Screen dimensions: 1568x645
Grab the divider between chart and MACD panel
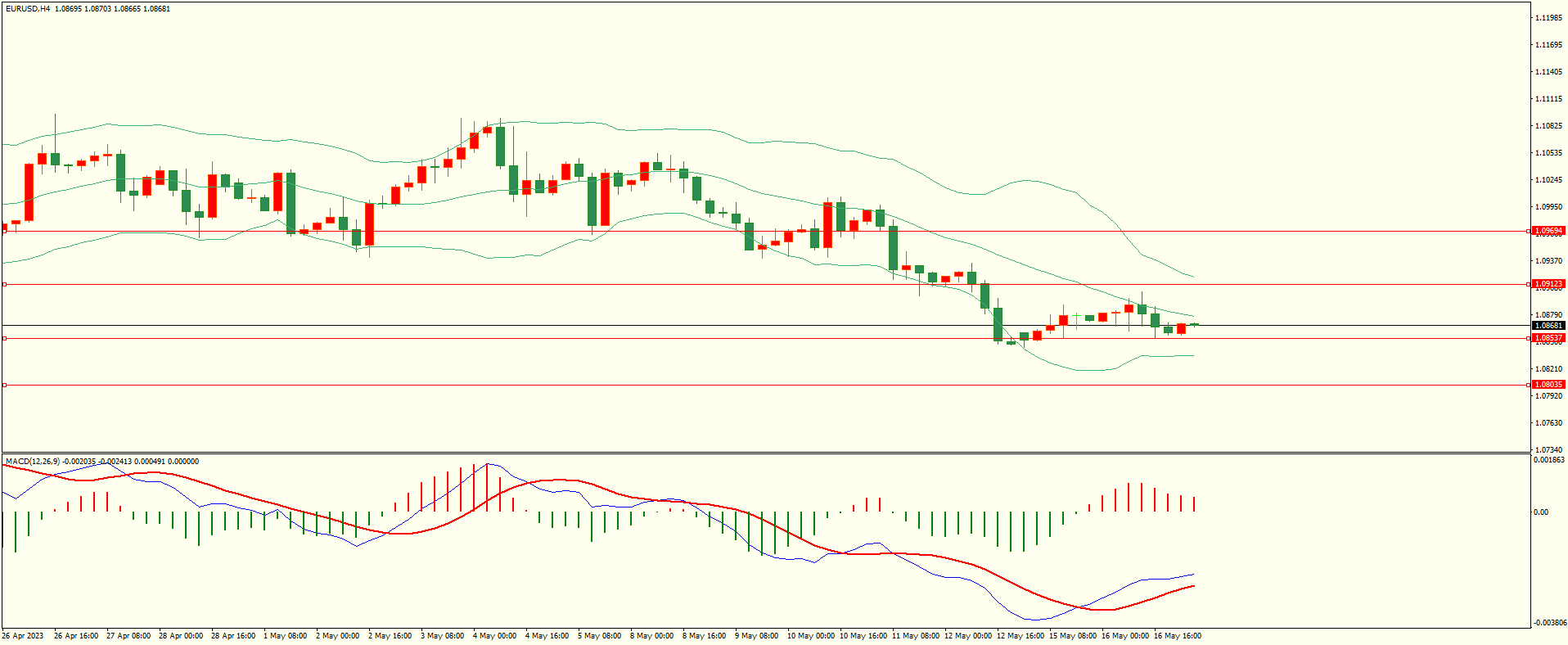click(x=765, y=453)
